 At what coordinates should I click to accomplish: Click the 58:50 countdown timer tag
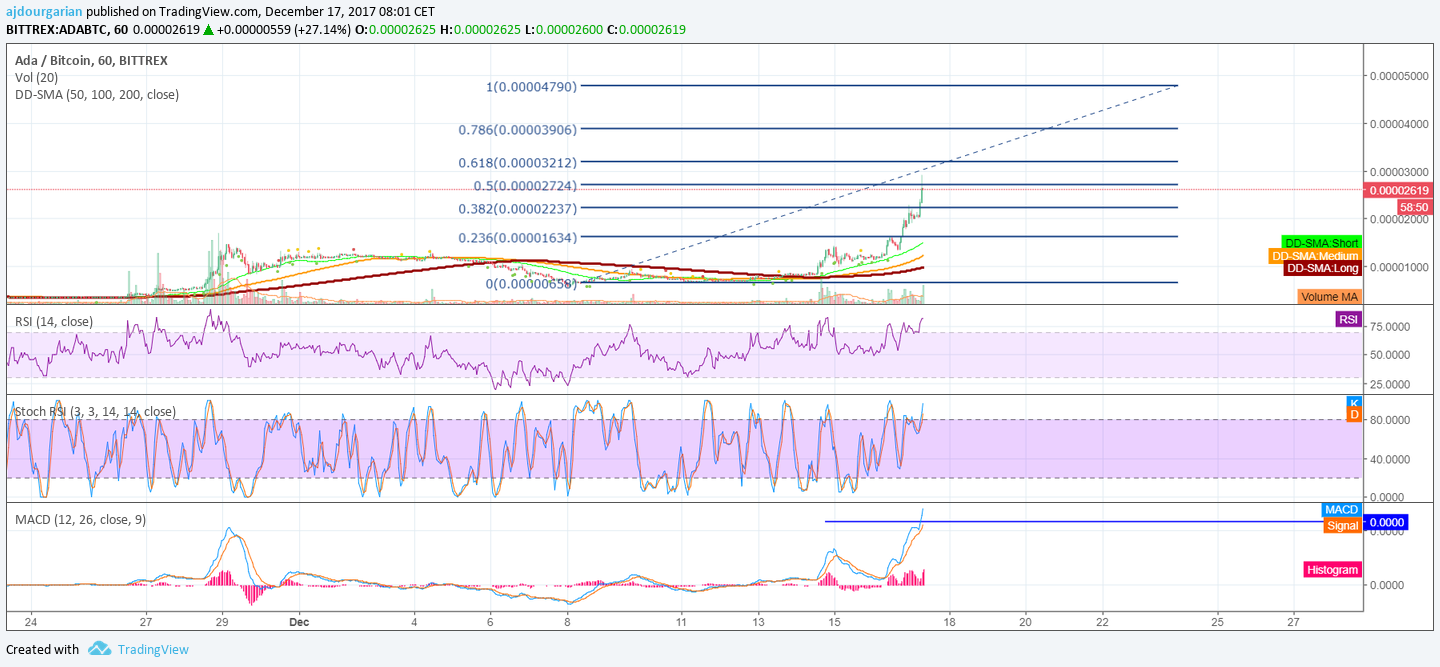[1414, 206]
